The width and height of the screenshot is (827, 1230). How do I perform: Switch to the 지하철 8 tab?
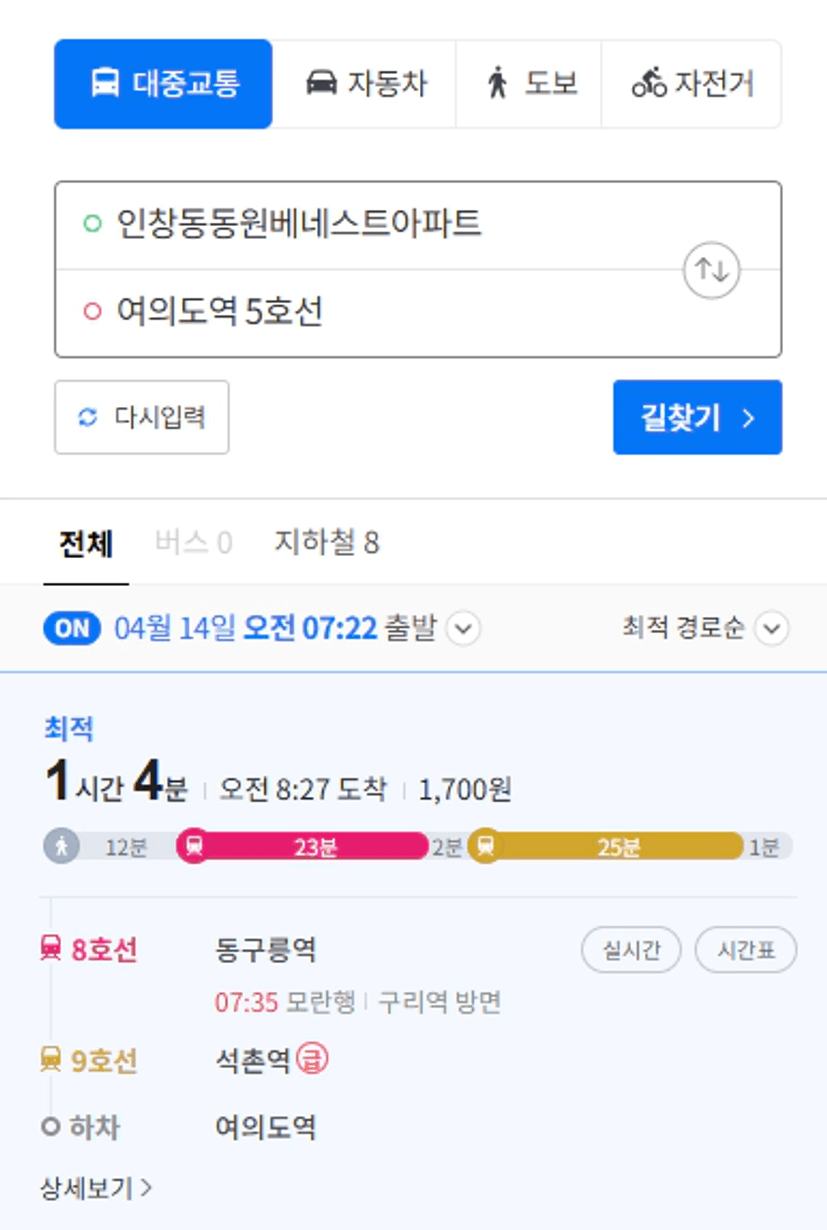tap(327, 543)
